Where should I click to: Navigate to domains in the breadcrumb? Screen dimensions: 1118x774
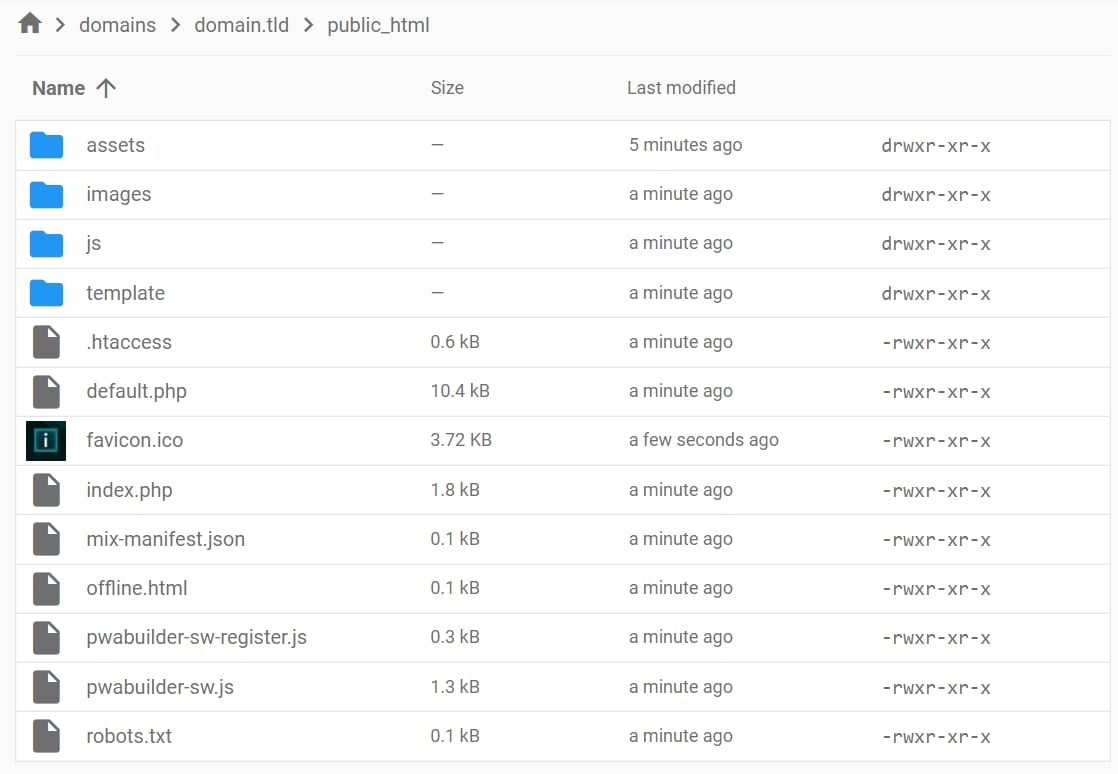pos(117,24)
